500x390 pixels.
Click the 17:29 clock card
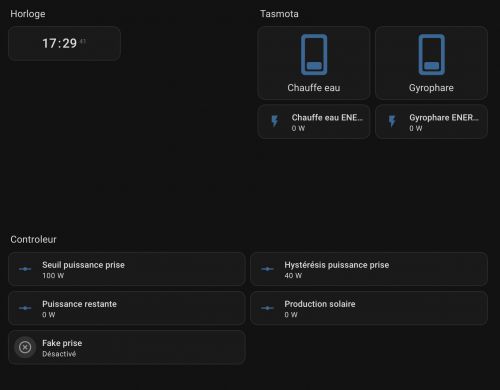point(64,43)
